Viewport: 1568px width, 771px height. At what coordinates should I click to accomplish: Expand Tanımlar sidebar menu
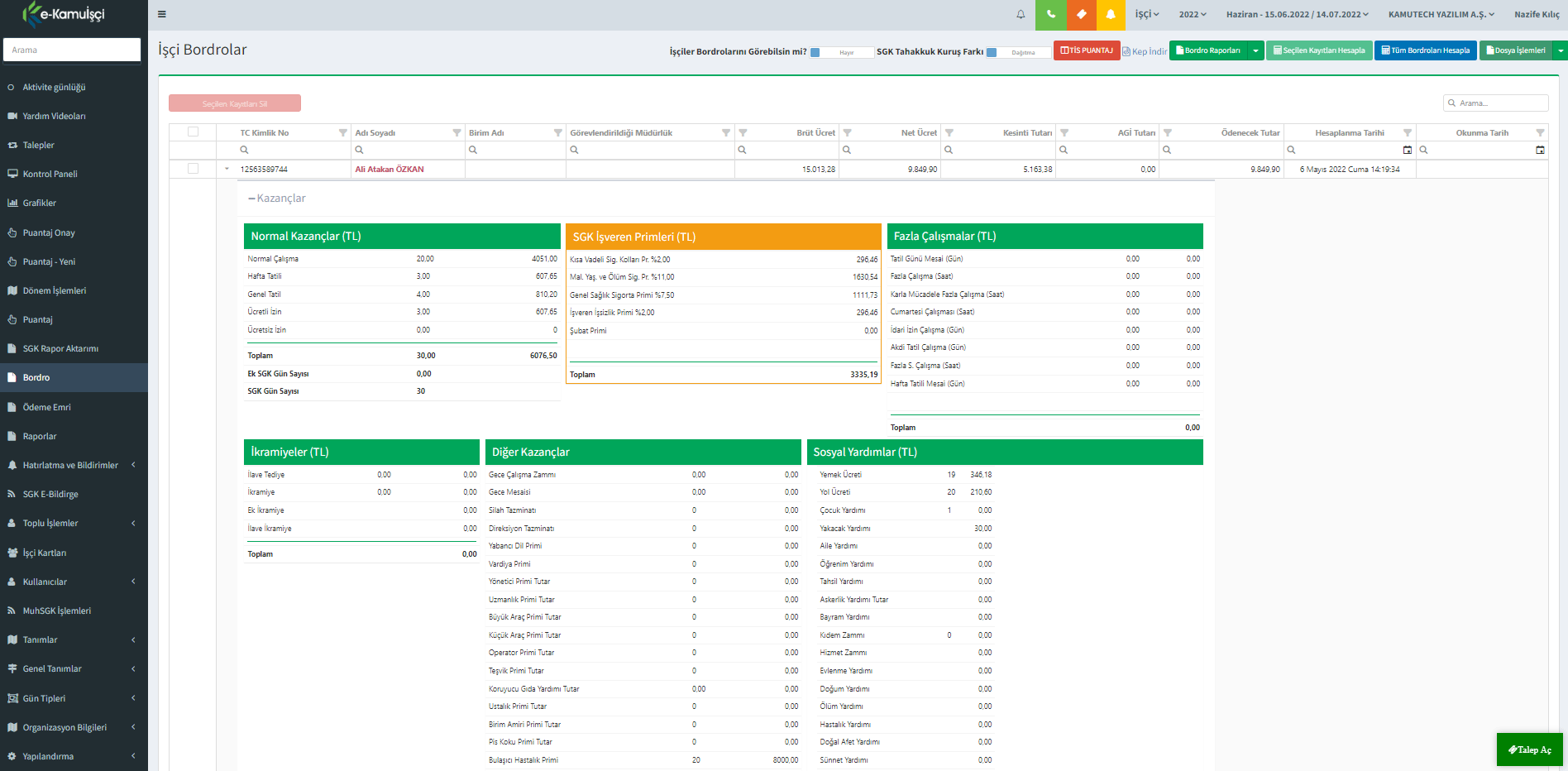74,640
